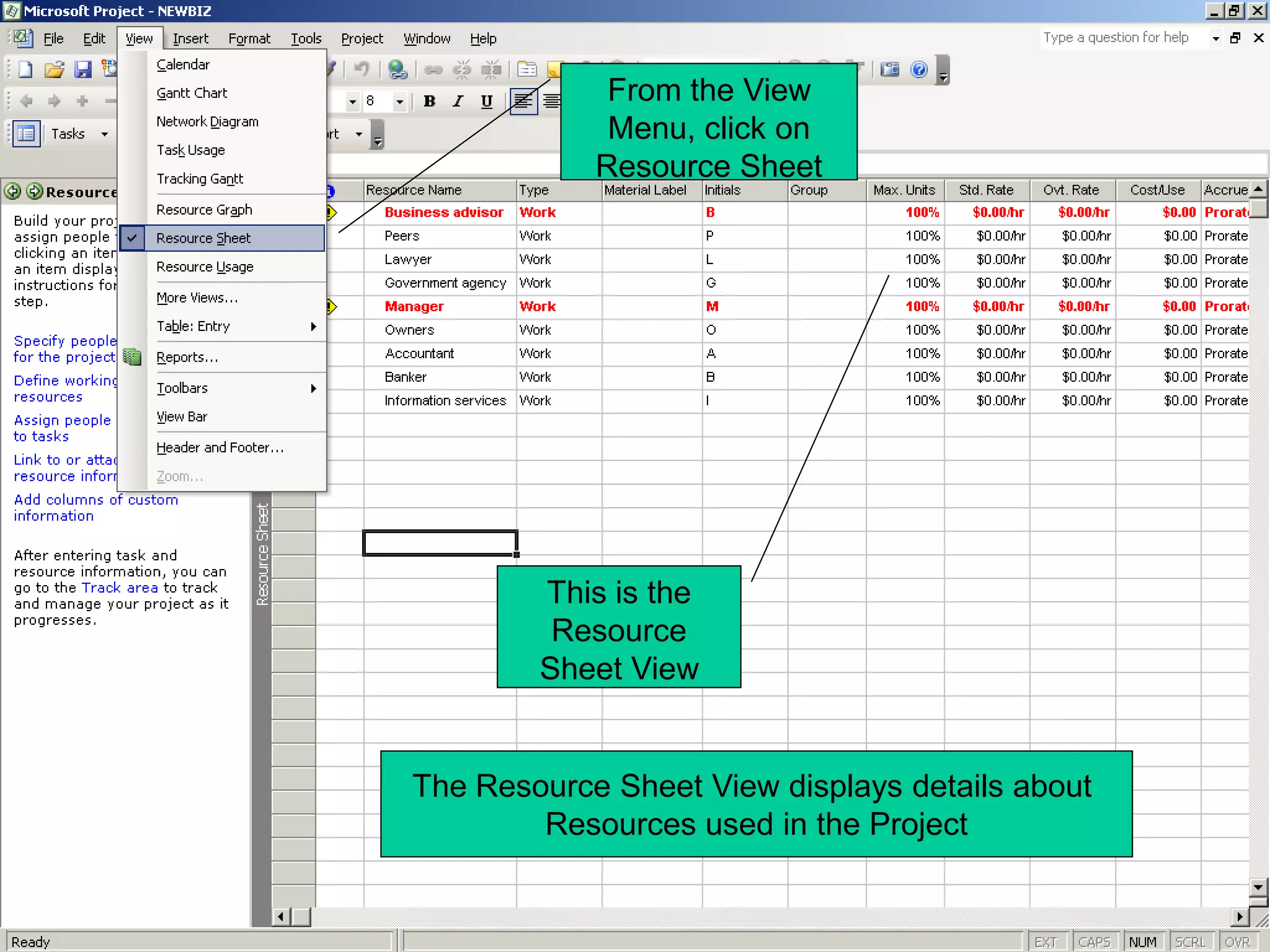Expand the Report guide dropdown arrow
The image size is (1270, 952).
click(358, 134)
